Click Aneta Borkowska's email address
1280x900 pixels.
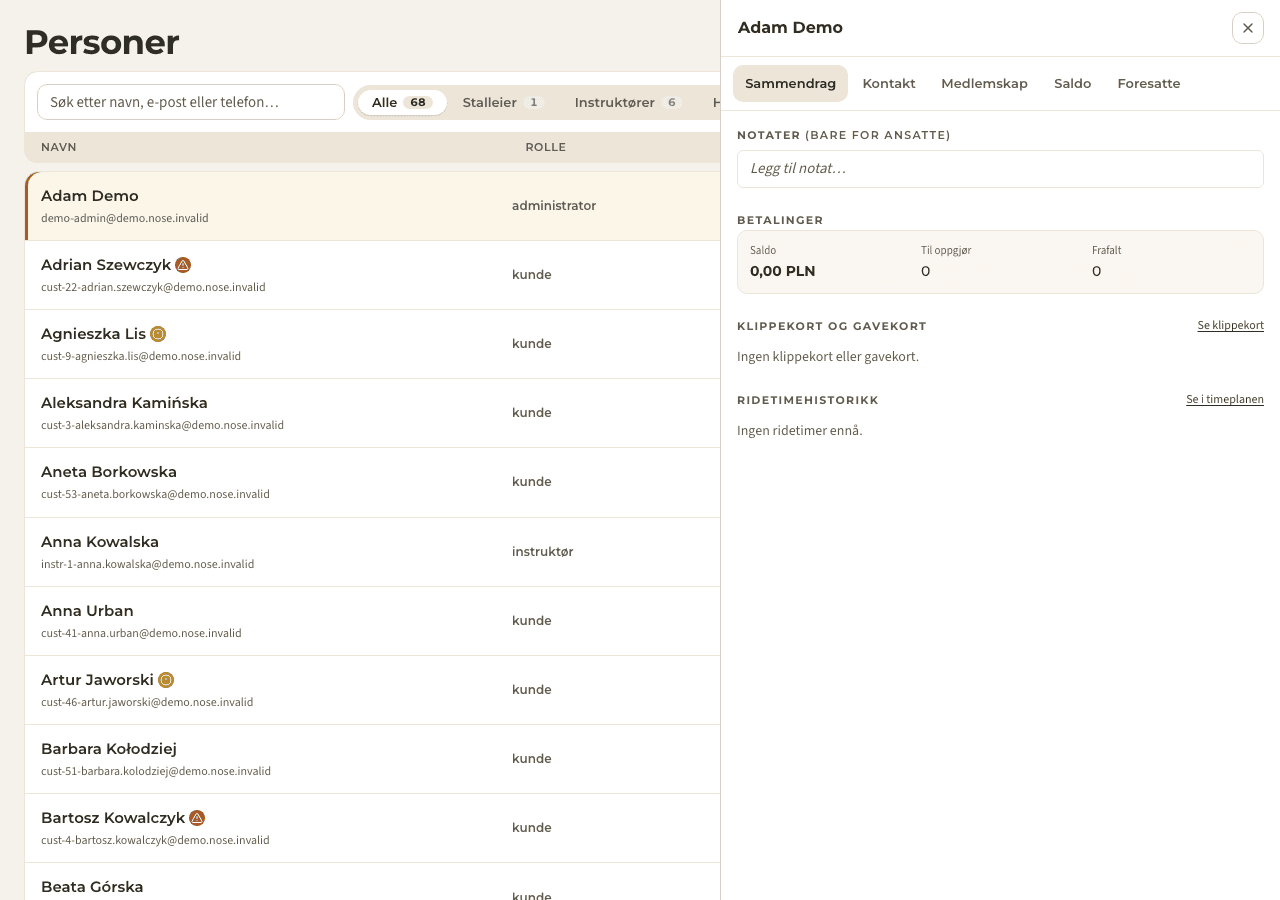tap(155, 494)
